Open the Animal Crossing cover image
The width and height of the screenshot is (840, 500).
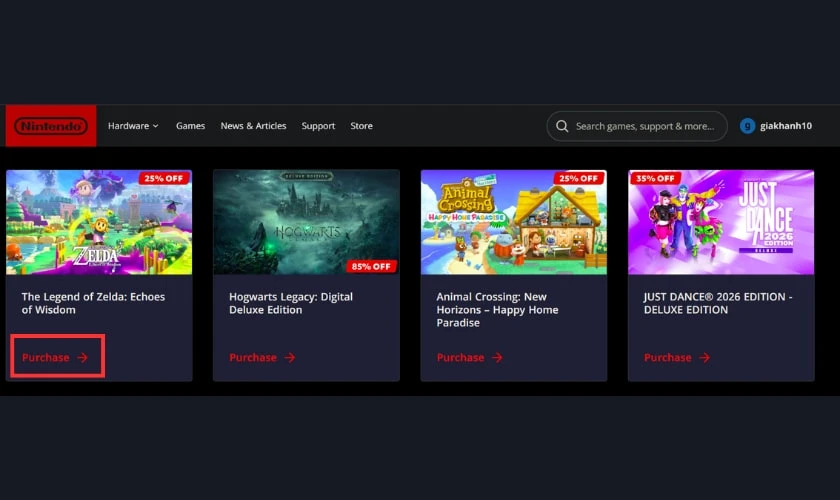[x=514, y=222]
